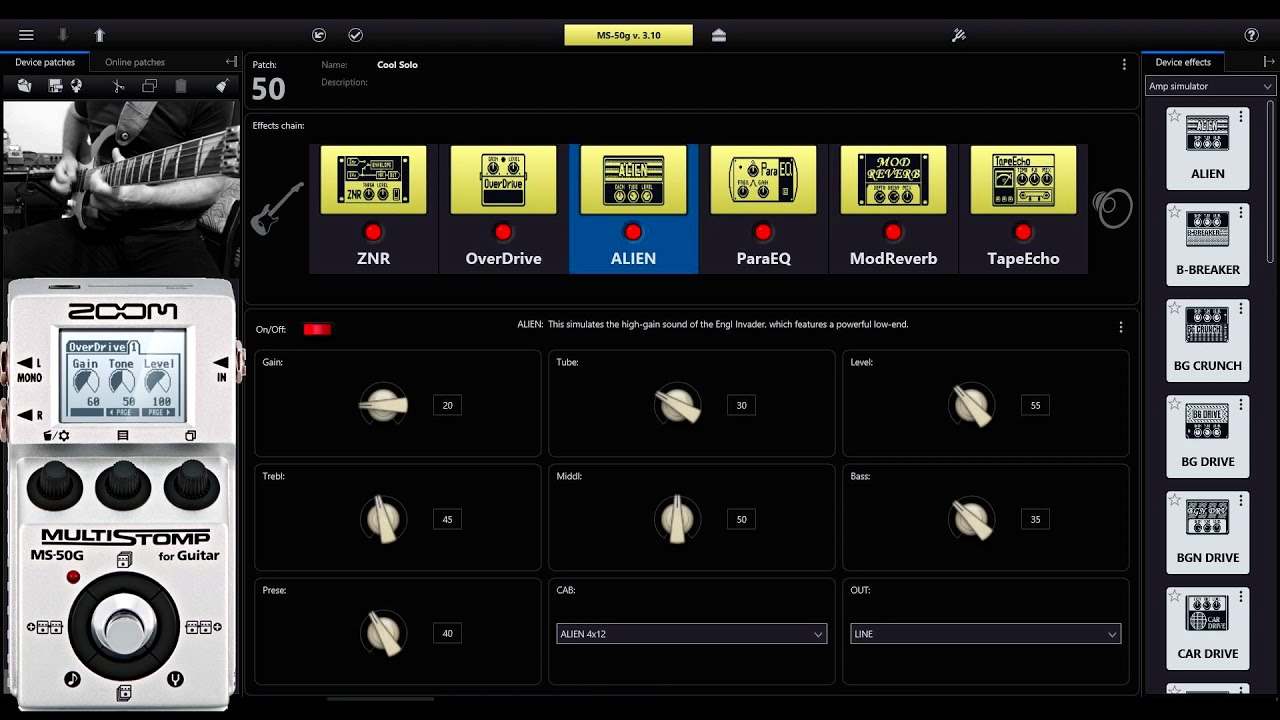This screenshot has height=720, width=1280.
Task: Open the BG DRIVE card three-dot menu
Action: [1241, 405]
